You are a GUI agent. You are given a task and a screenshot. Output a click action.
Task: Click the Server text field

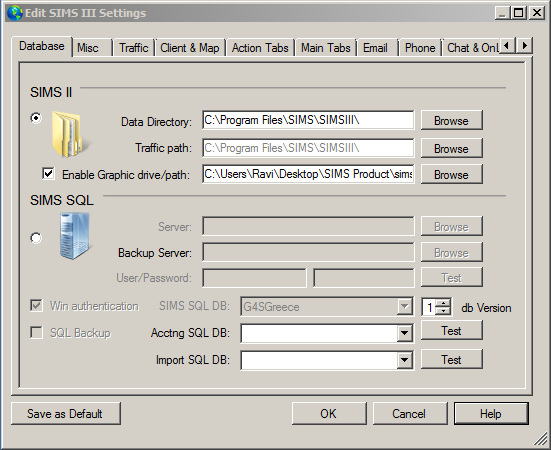(308, 226)
